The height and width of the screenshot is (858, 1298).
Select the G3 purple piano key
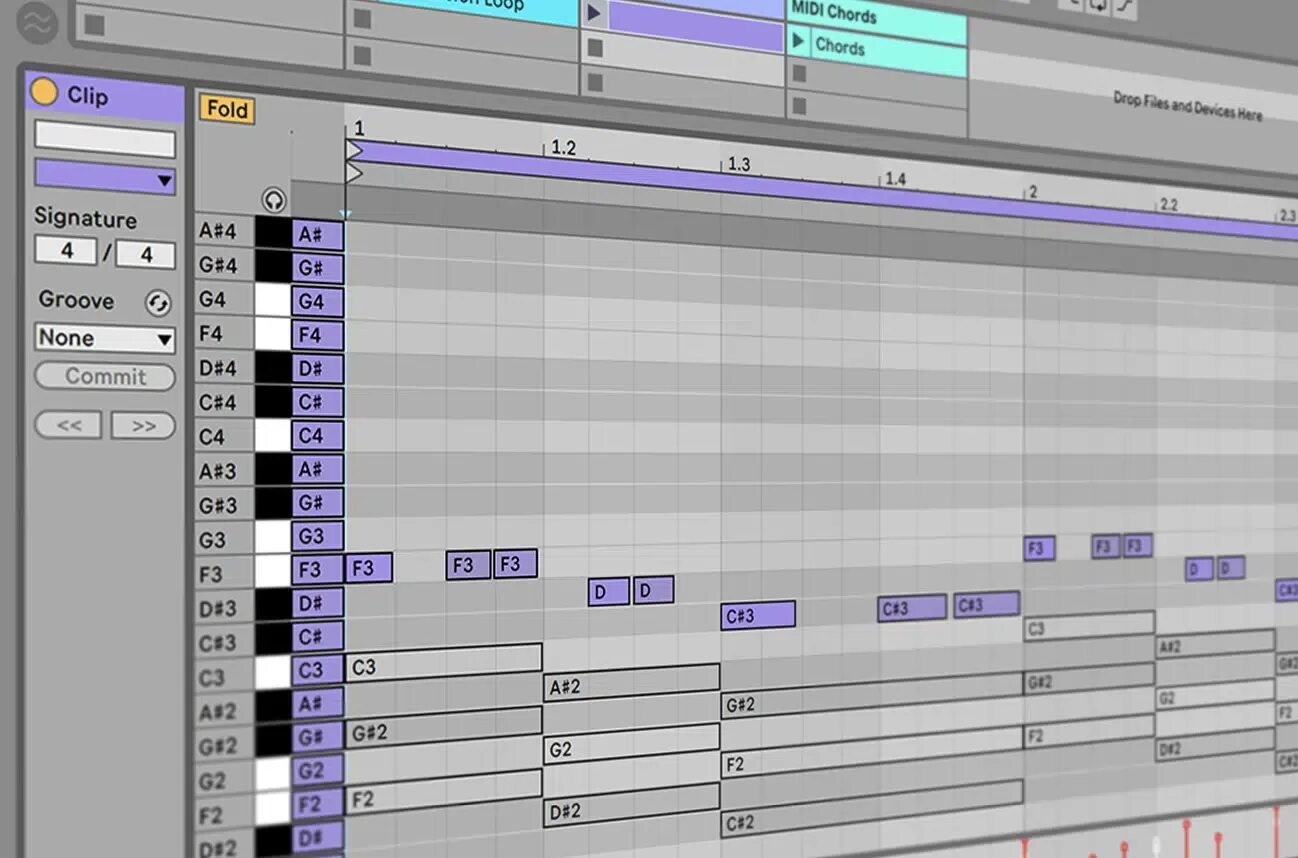318,536
